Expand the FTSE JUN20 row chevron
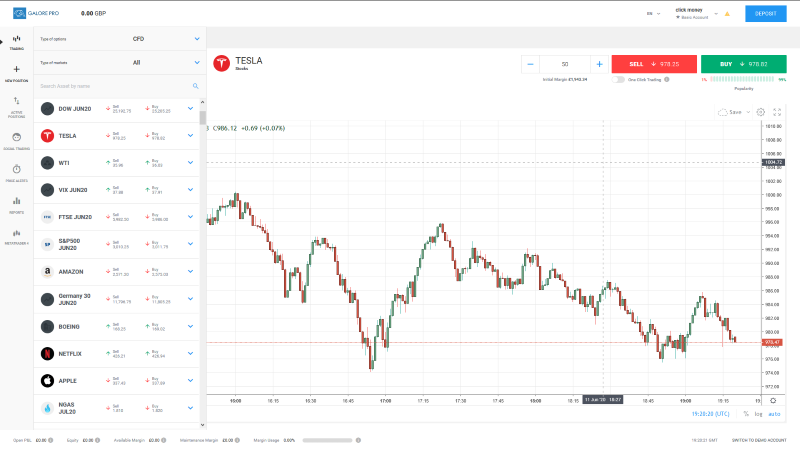Screen dimensions: 800x450 190,217
